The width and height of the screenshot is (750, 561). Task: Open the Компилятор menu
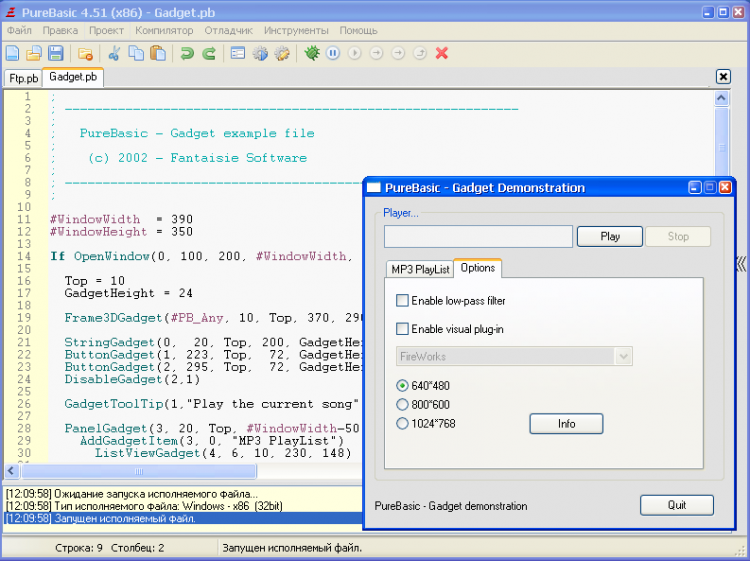coord(164,30)
